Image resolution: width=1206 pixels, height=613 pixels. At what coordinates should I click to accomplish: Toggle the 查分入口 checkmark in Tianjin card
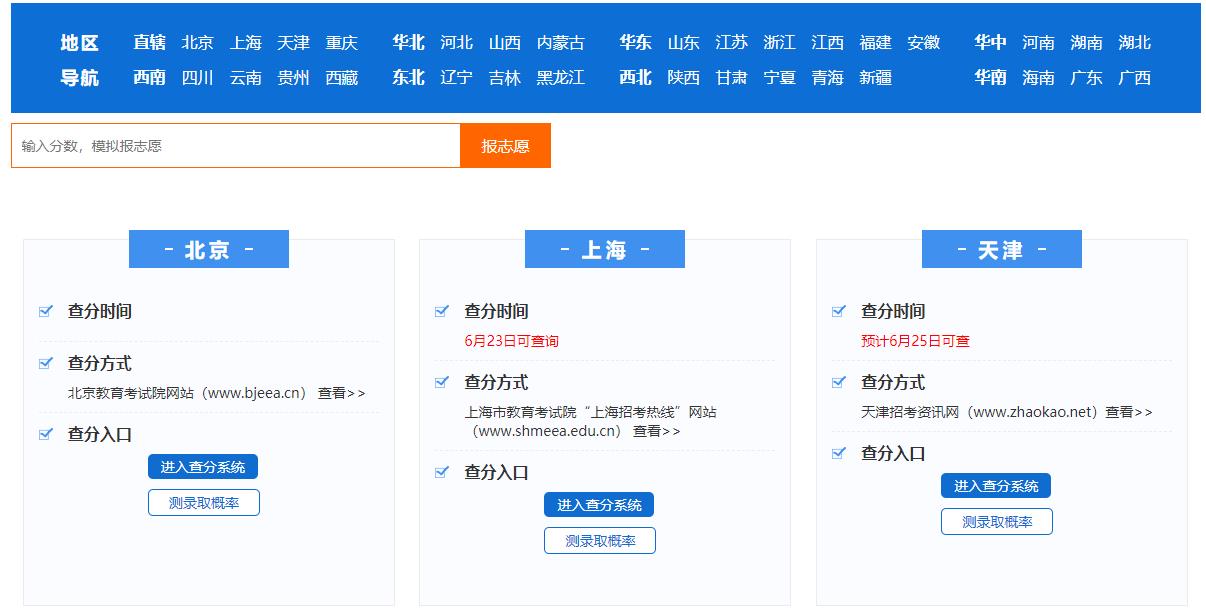click(x=838, y=453)
